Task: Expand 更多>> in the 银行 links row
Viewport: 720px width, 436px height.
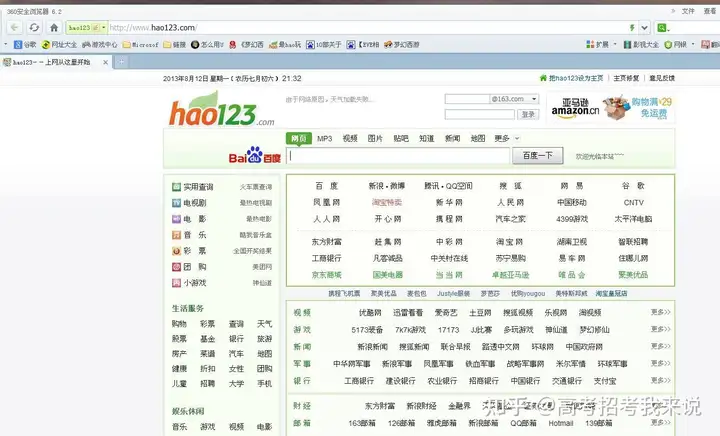Action: click(661, 380)
